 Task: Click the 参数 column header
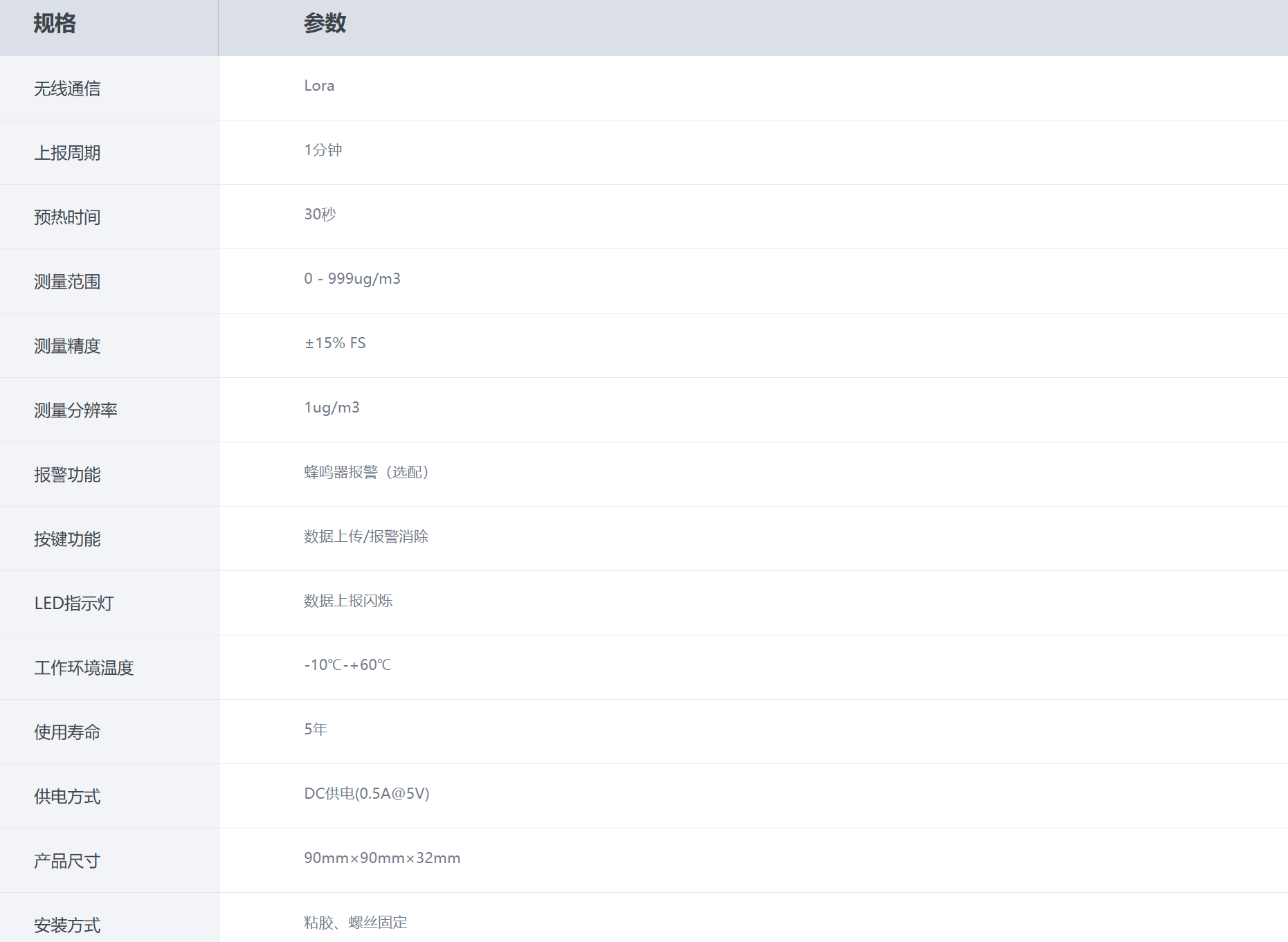click(325, 24)
